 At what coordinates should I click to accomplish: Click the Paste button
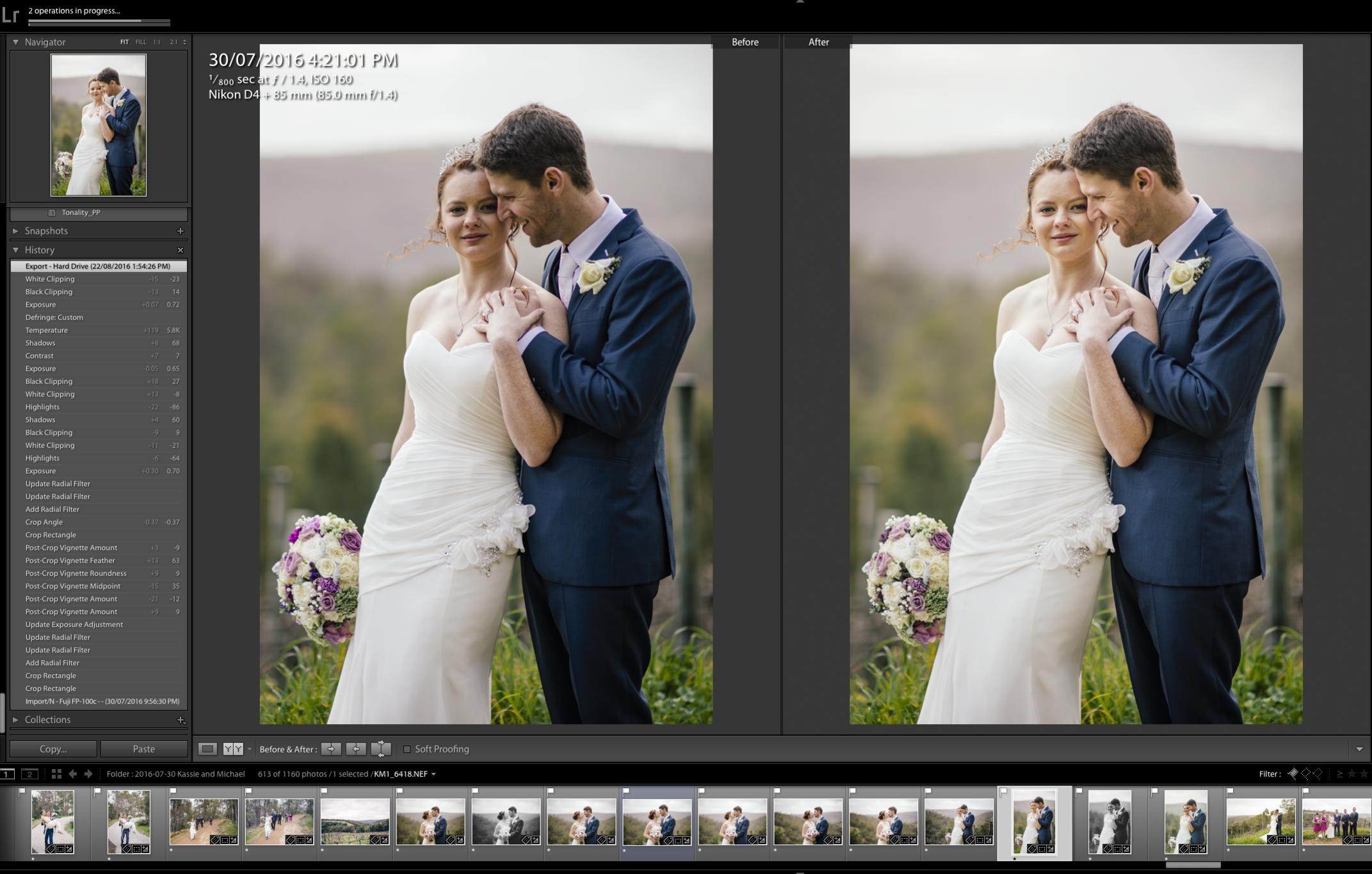143,749
